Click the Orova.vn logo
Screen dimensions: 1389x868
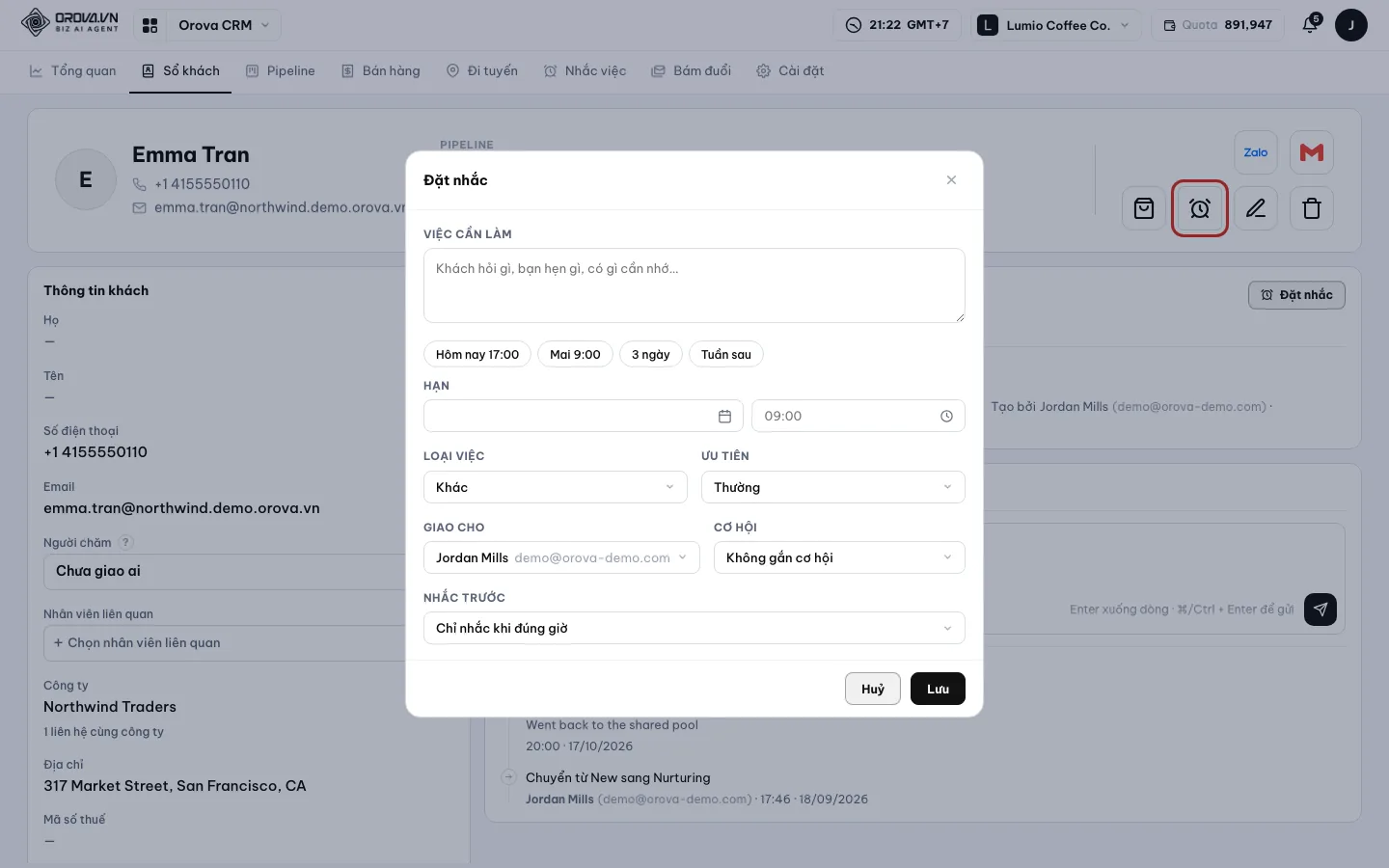pos(69,23)
